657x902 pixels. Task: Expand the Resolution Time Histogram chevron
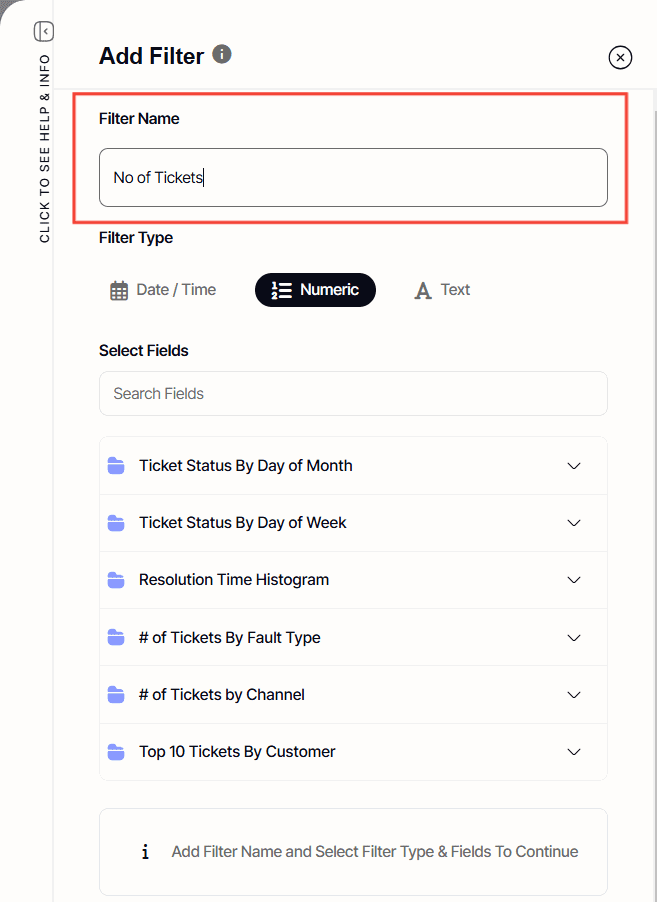(x=574, y=580)
